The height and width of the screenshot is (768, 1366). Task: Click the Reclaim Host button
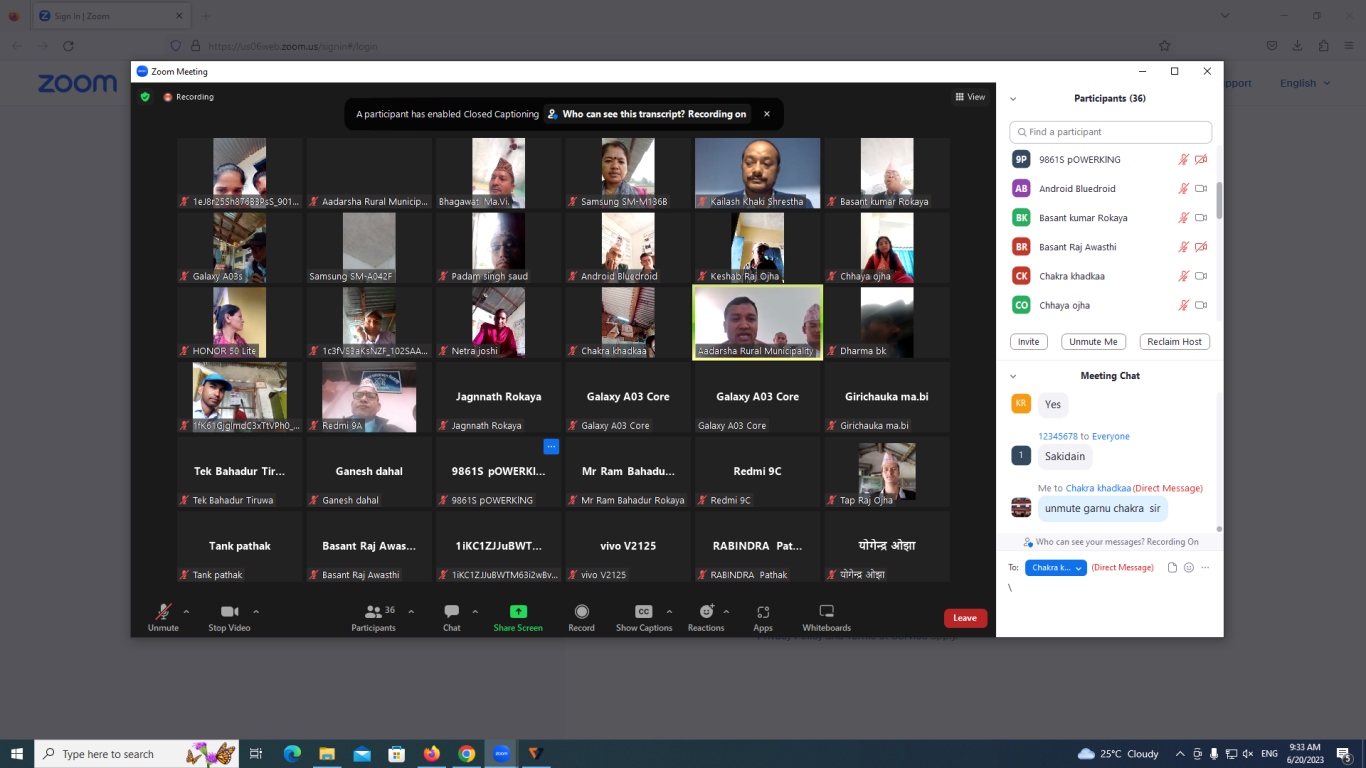pyautogui.click(x=1174, y=342)
